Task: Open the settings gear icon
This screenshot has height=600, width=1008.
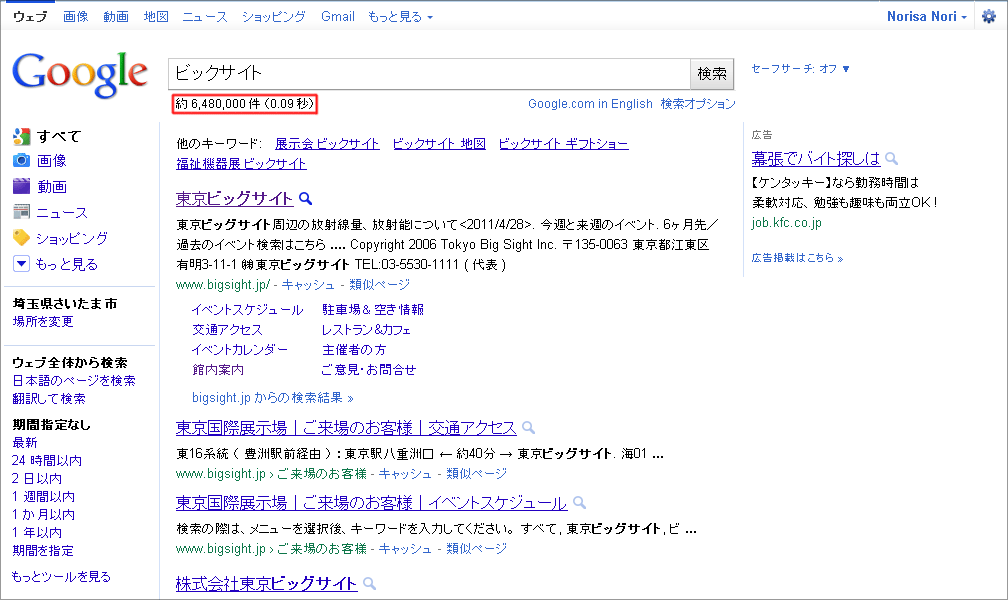Action: [x=989, y=17]
